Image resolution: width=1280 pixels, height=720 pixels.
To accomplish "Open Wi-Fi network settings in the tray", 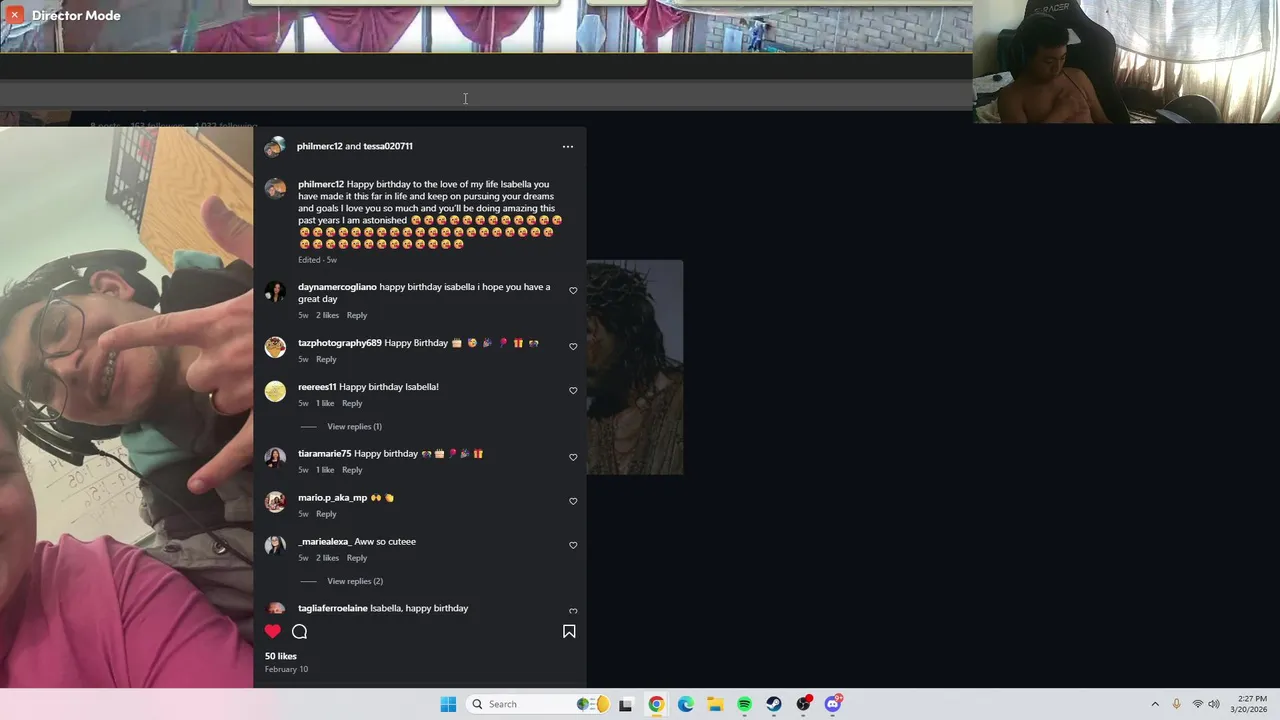I will pyautogui.click(x=1198, y=704).
